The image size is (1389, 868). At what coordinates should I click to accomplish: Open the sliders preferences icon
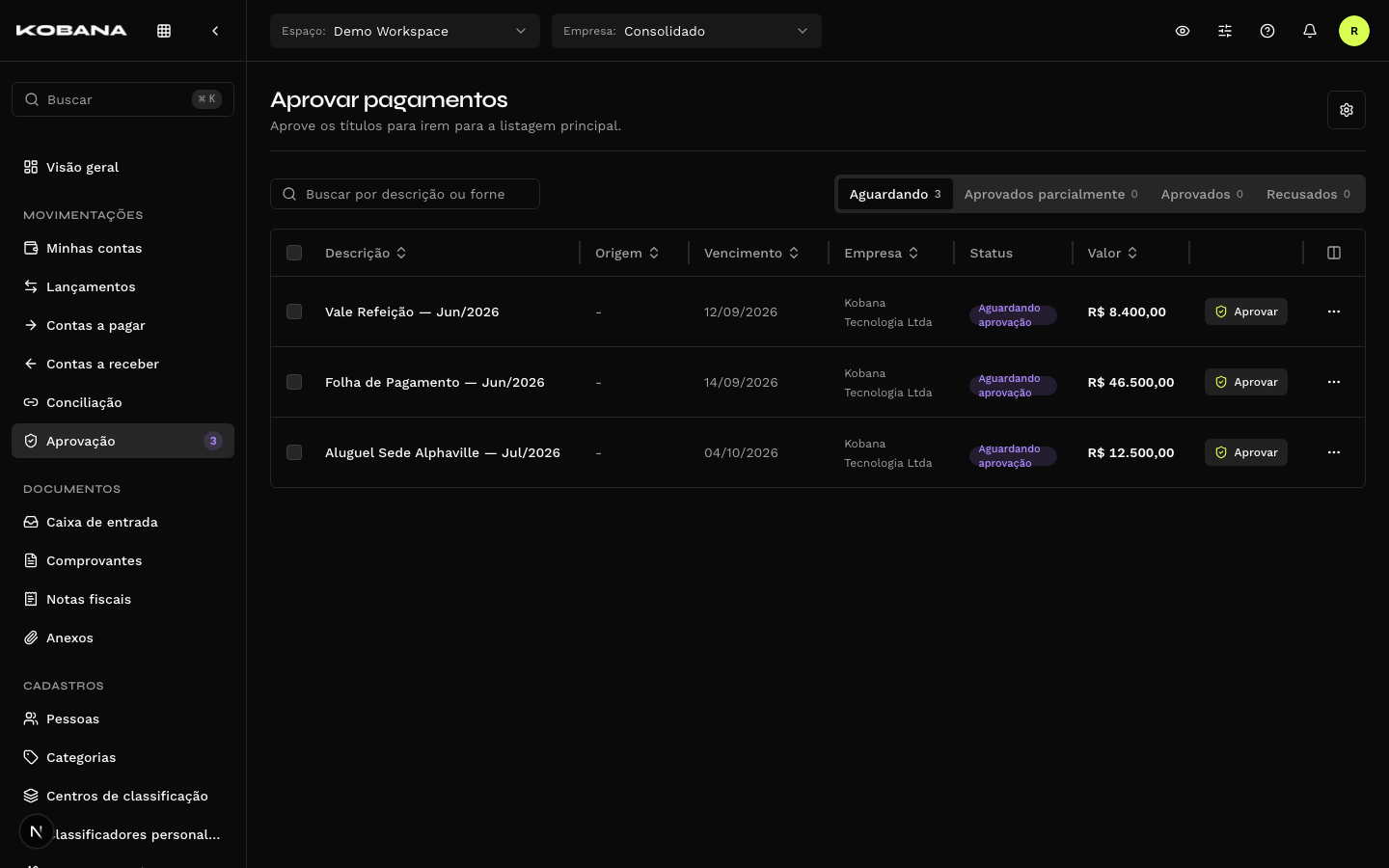[1225, 31]
